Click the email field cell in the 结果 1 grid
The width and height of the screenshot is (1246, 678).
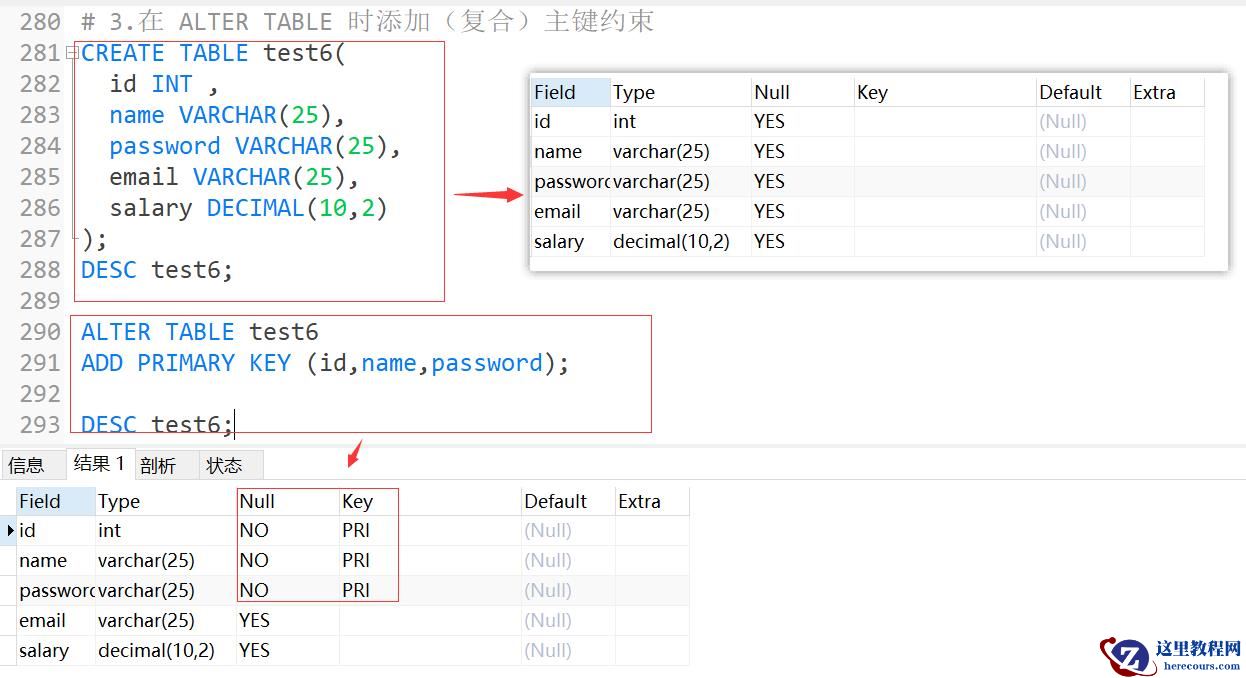(55, 620)
